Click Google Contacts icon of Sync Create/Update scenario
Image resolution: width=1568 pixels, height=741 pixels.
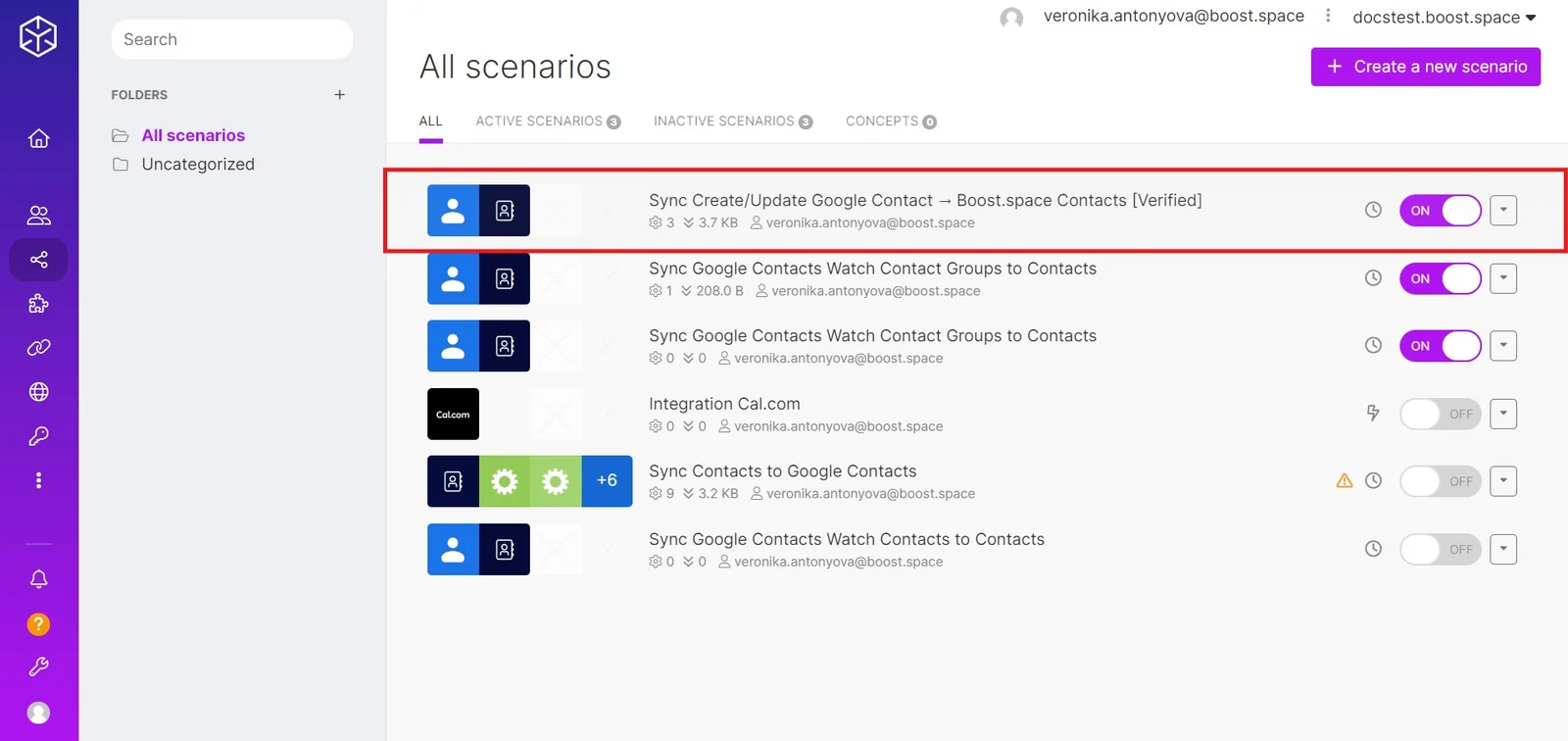(x=453, y=211)
